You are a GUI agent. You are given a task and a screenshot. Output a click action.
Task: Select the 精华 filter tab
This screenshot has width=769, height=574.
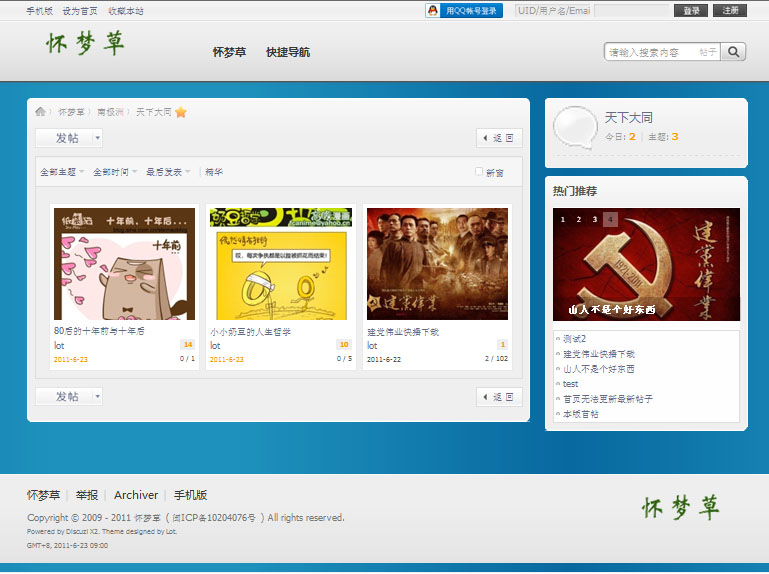point(214,172)
